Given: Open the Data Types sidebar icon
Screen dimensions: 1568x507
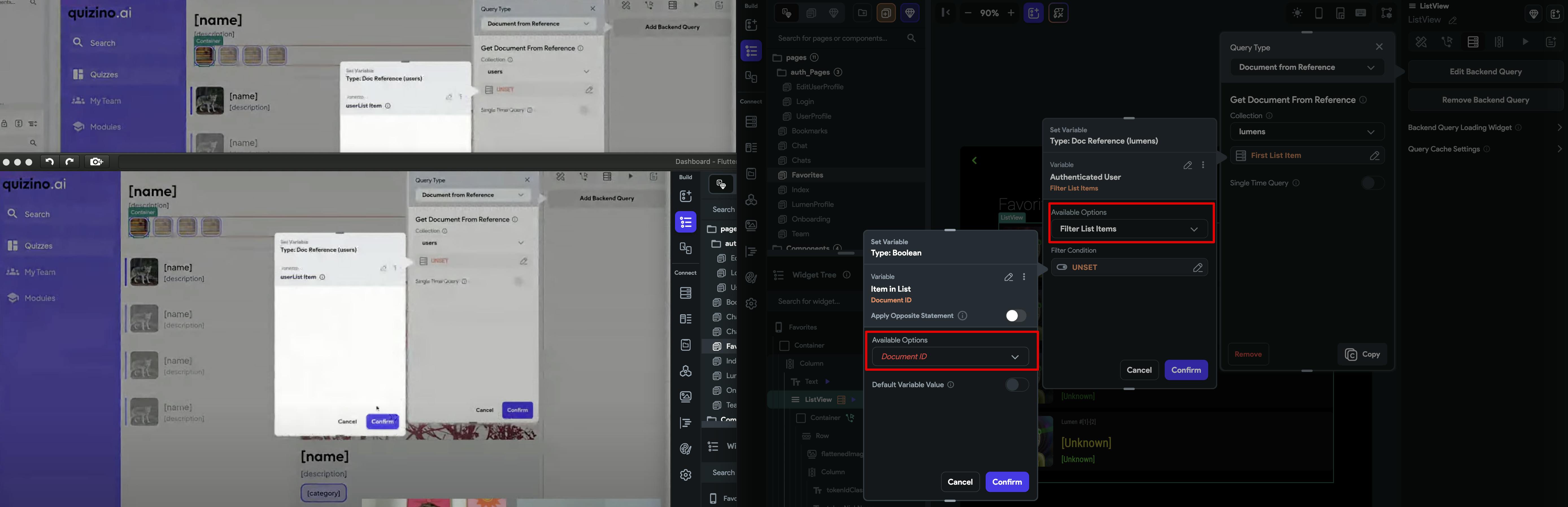Looking at the screenshot, I should tap(751, 148).
